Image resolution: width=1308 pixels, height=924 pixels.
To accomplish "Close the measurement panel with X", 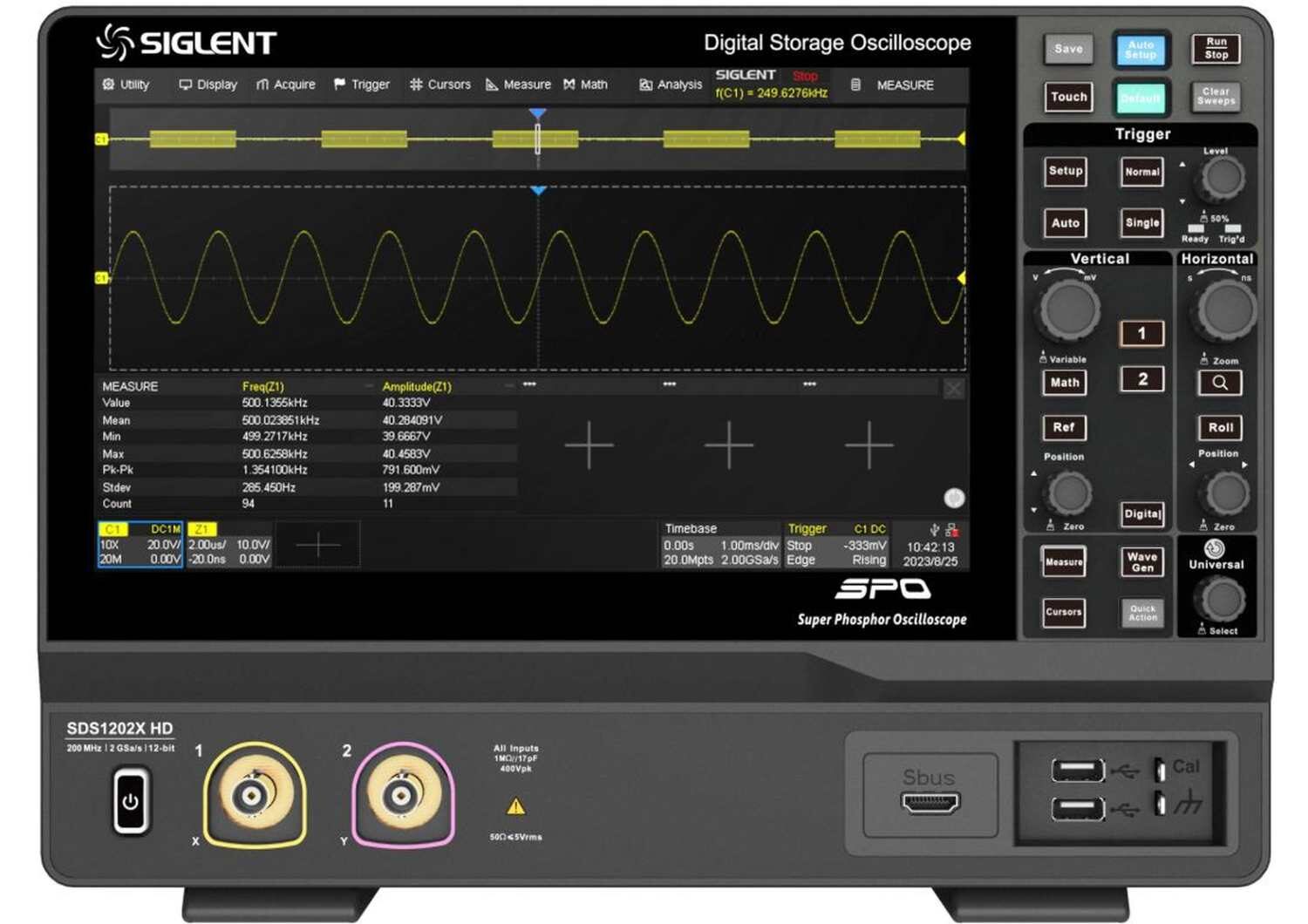I will tap(954, 389).
